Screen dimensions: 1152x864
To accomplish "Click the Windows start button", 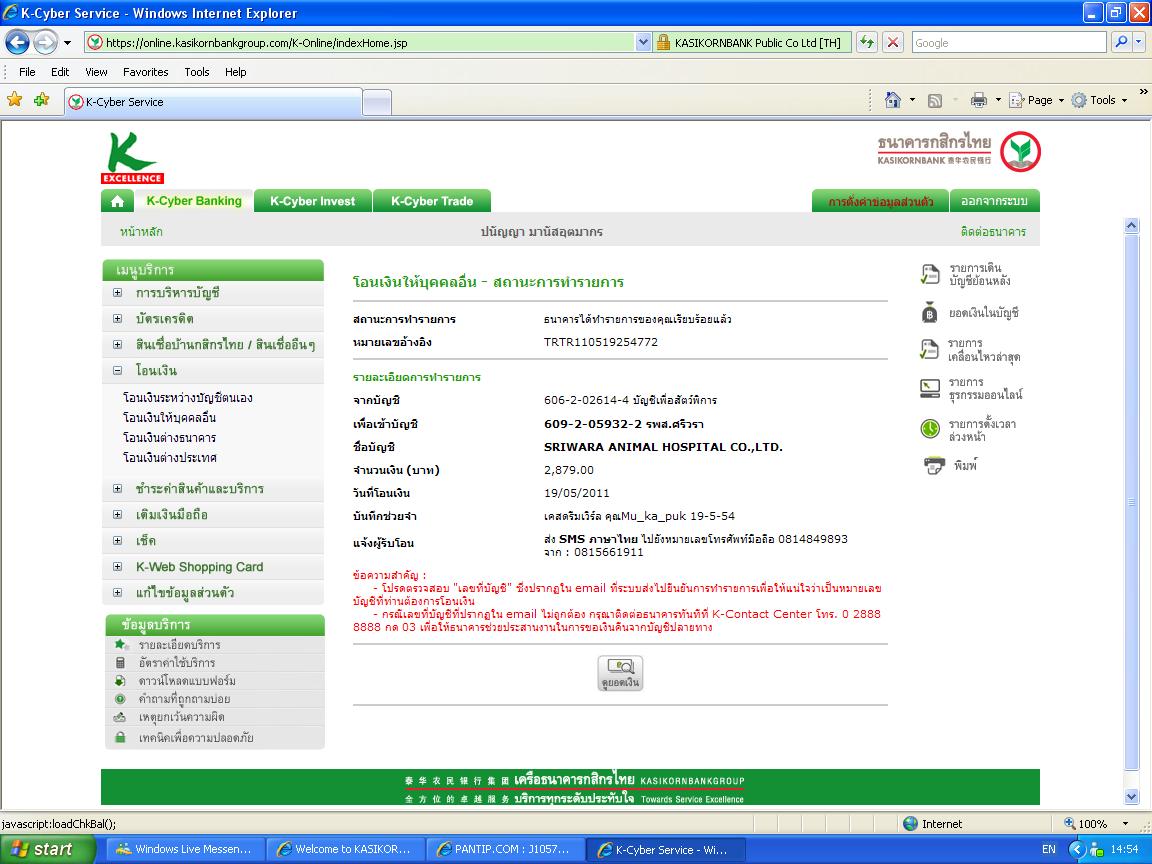I will [47, 849].
